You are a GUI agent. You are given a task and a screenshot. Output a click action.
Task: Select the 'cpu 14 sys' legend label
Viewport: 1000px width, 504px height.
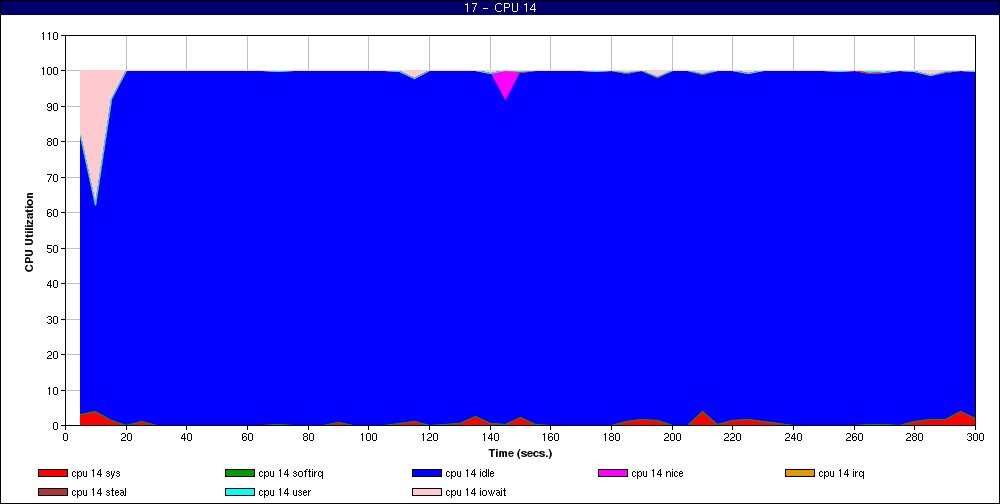coord(96,473)
